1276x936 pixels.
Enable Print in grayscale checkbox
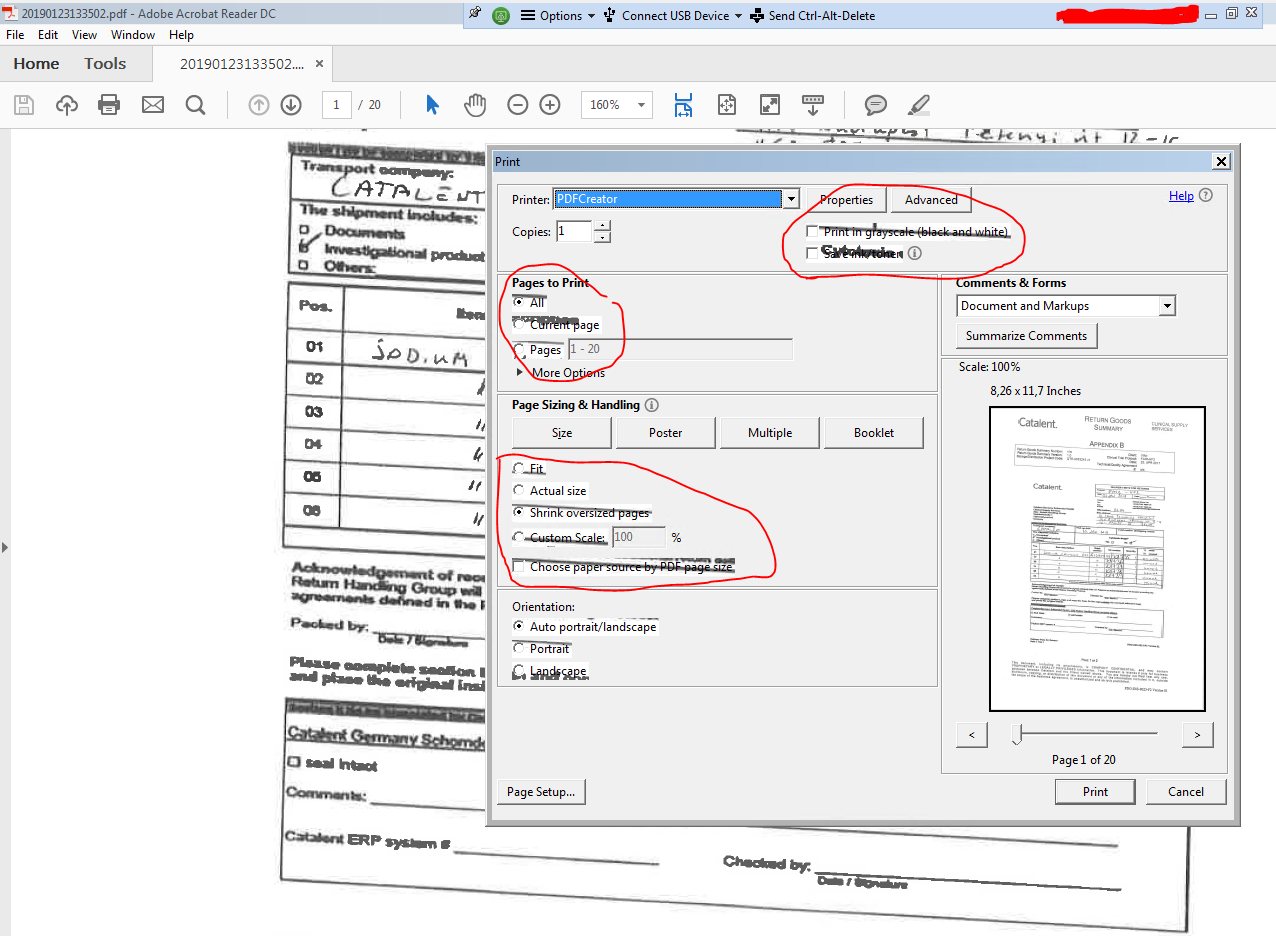tap(812, 232)
